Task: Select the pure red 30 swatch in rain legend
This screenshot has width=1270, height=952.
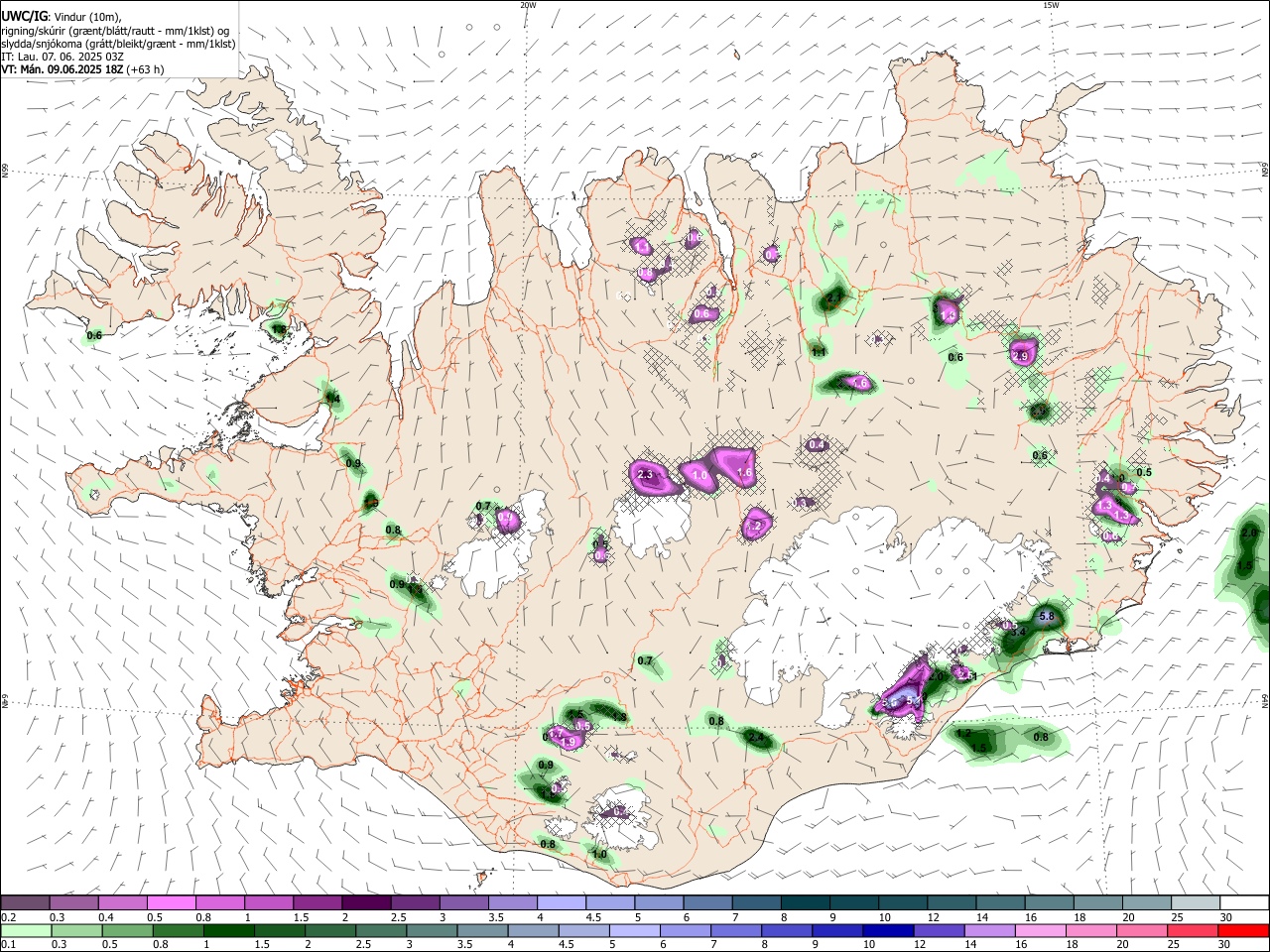Action: pyautogui.click(x=1243, y=930)
